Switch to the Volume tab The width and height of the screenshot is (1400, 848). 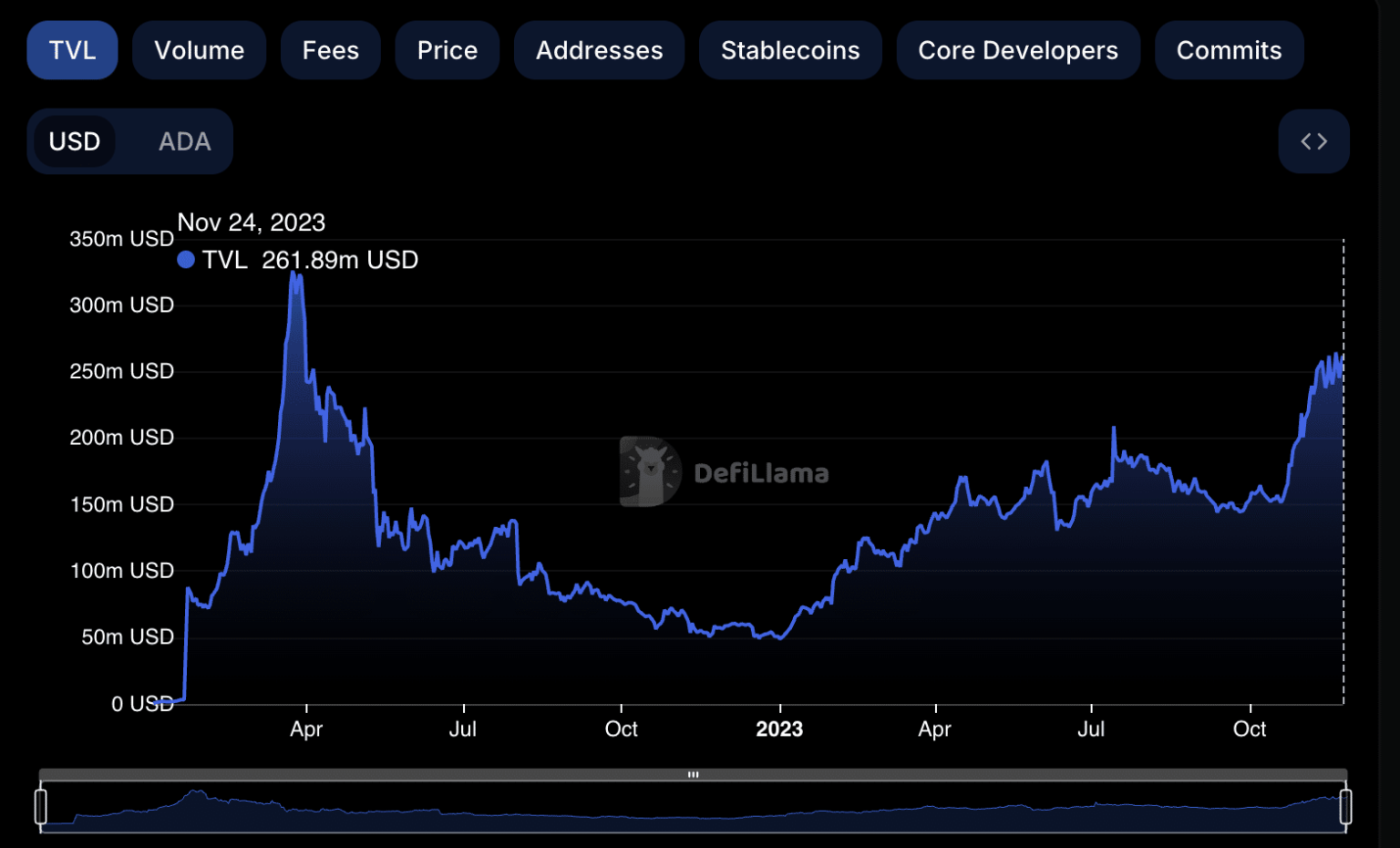pos(199,50)
